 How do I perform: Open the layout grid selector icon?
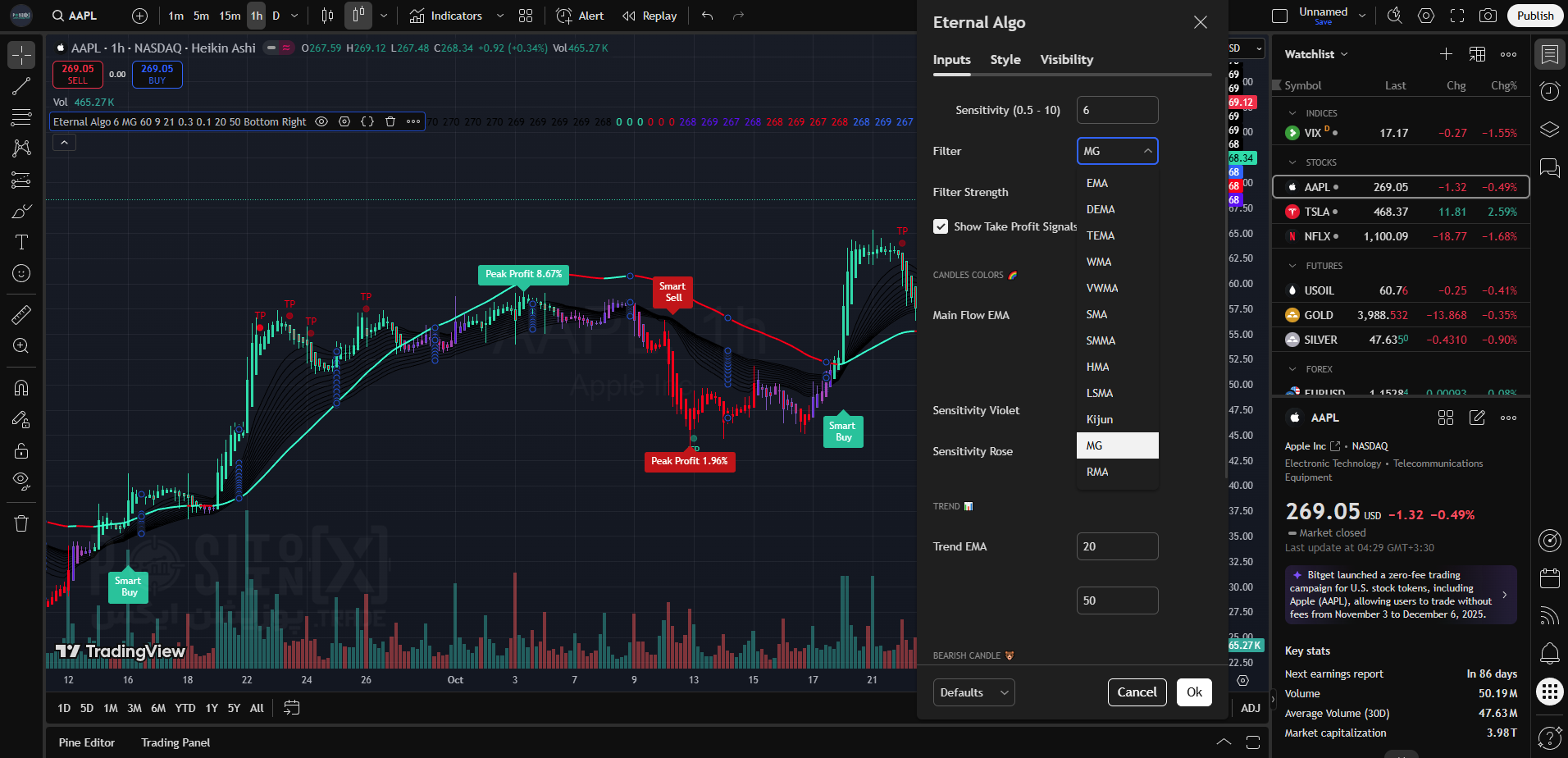tap(526, 16)
